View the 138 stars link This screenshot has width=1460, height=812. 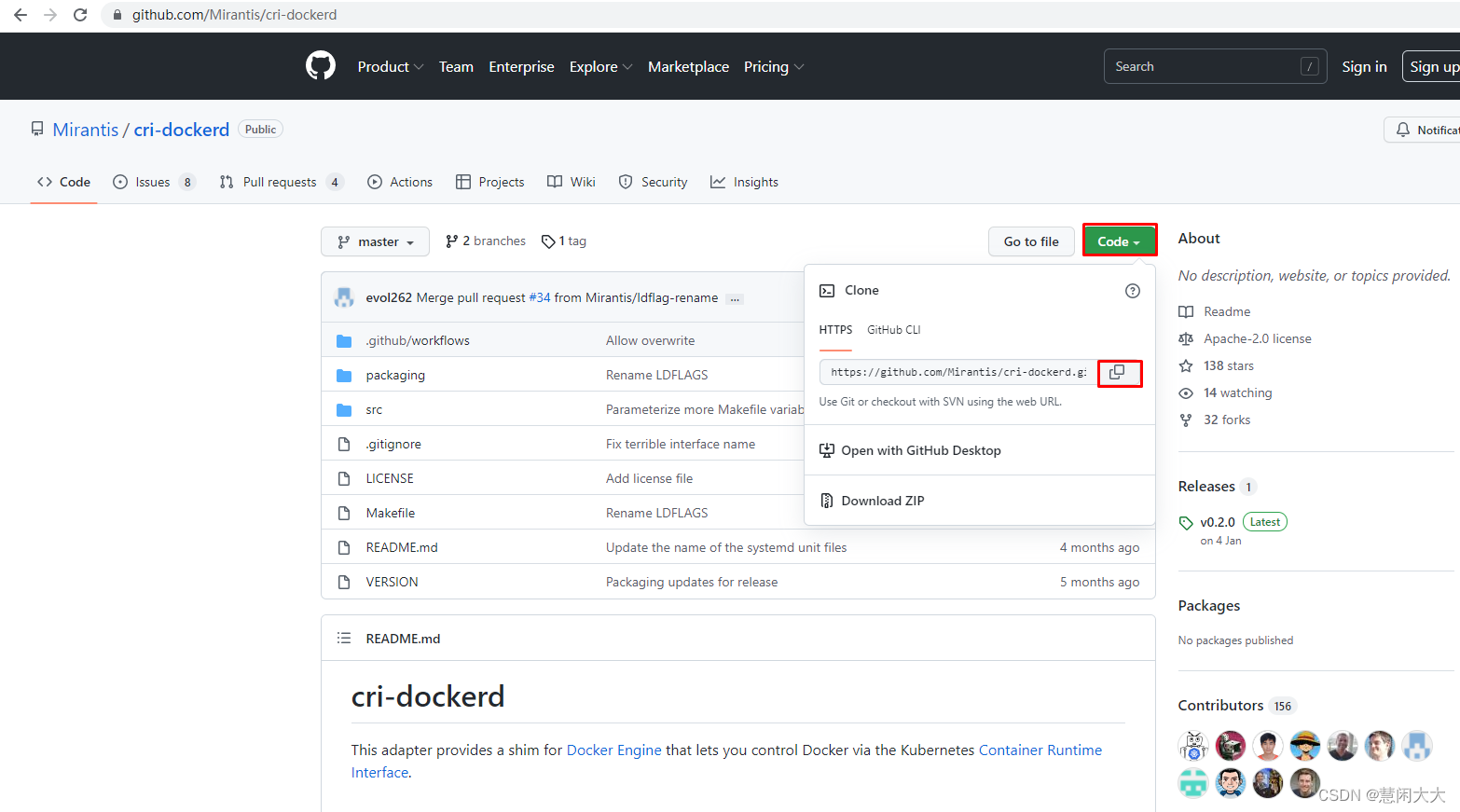click(x=1217, y=365)
